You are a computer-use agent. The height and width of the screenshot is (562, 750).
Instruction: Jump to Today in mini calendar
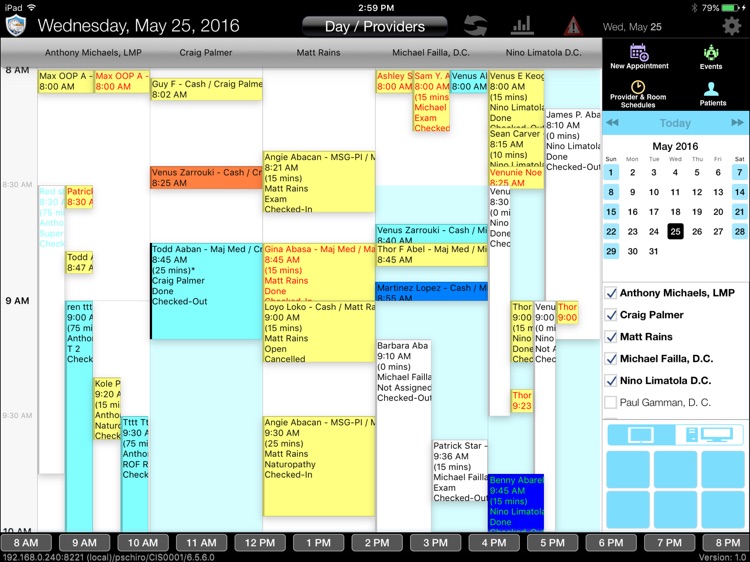(675, 123)
